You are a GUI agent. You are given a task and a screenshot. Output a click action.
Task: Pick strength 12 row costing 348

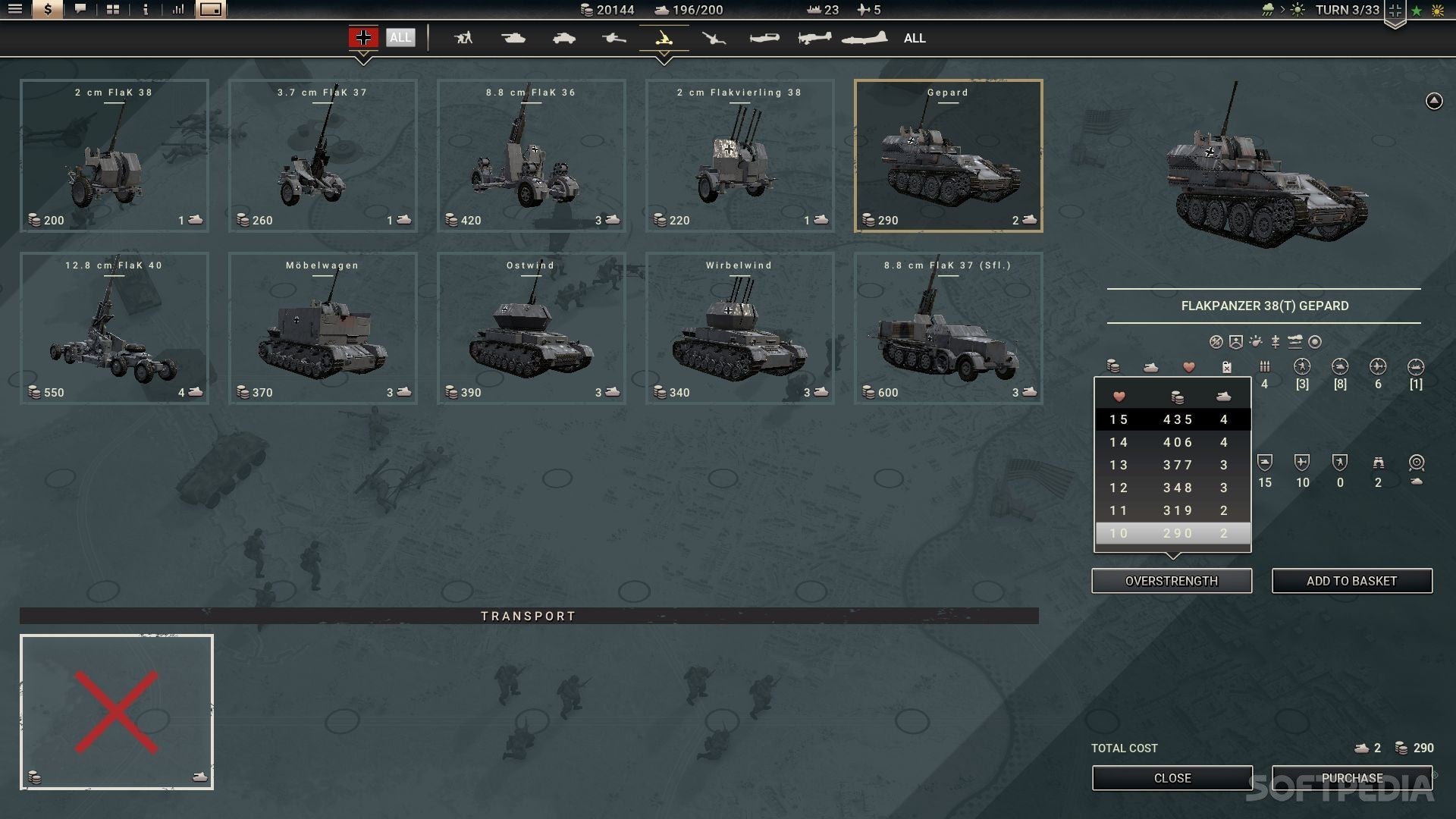click(x=1172, y=488)
